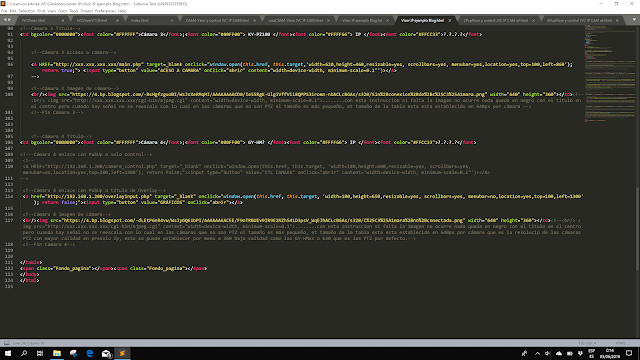640x360 pixels.
Task: Open Task View from the taskbar
Action: click(x=40, y=353)
